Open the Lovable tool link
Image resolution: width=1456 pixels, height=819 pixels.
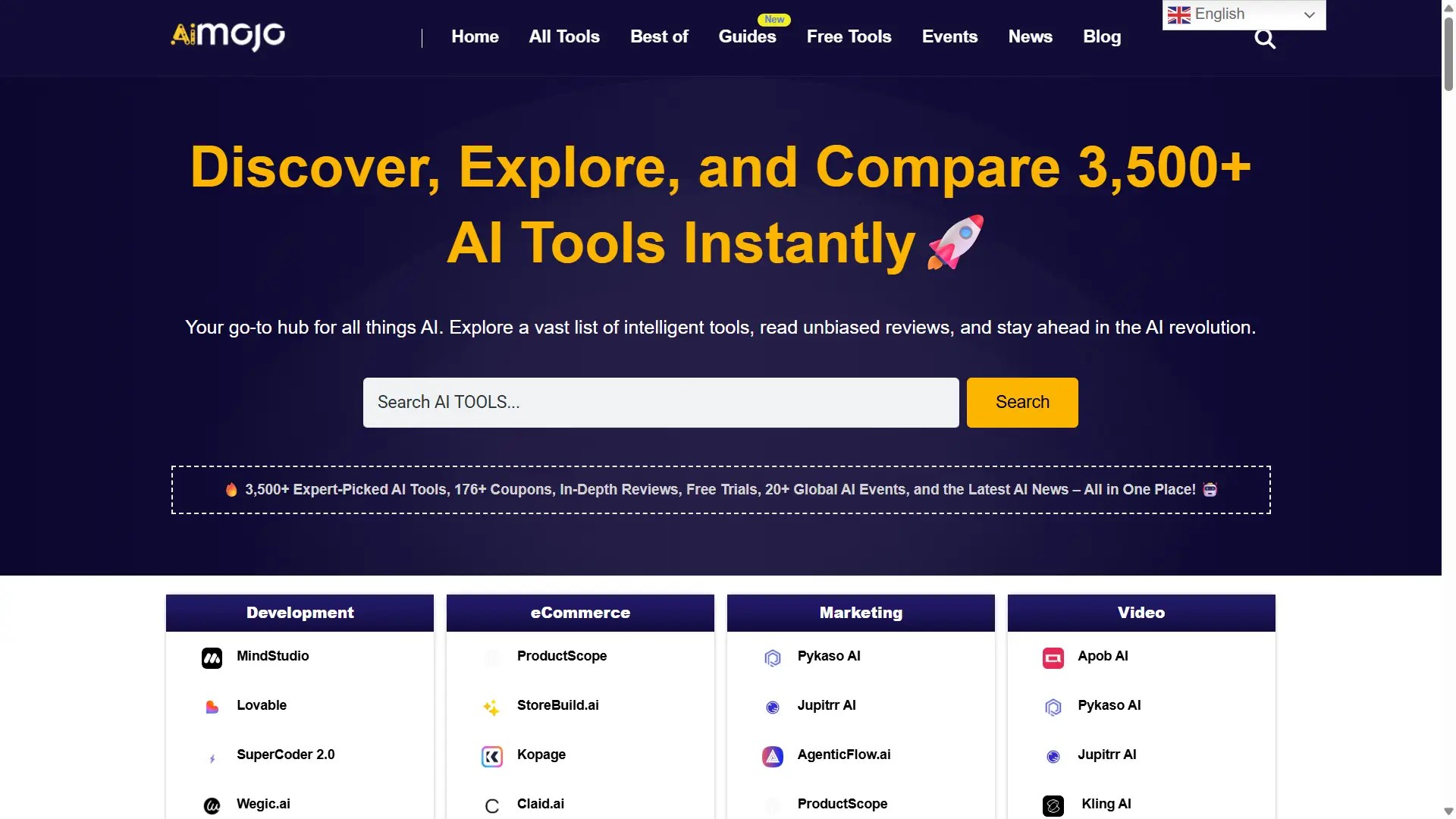[x=262, y=705]
